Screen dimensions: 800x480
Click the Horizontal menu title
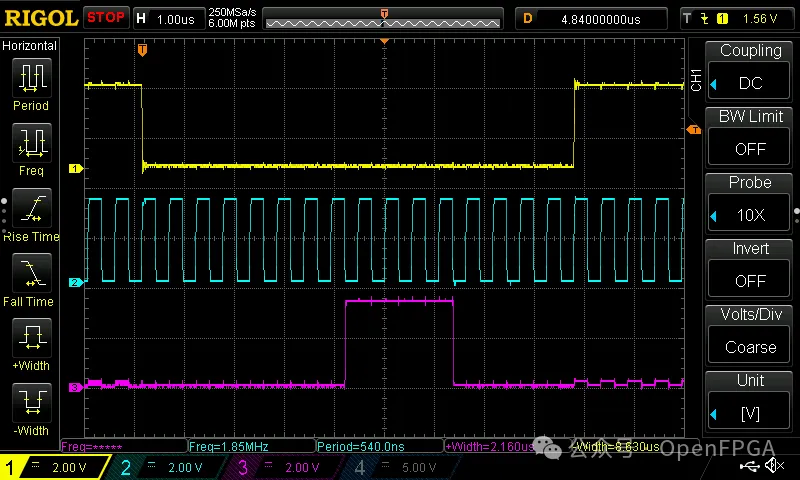30,46
